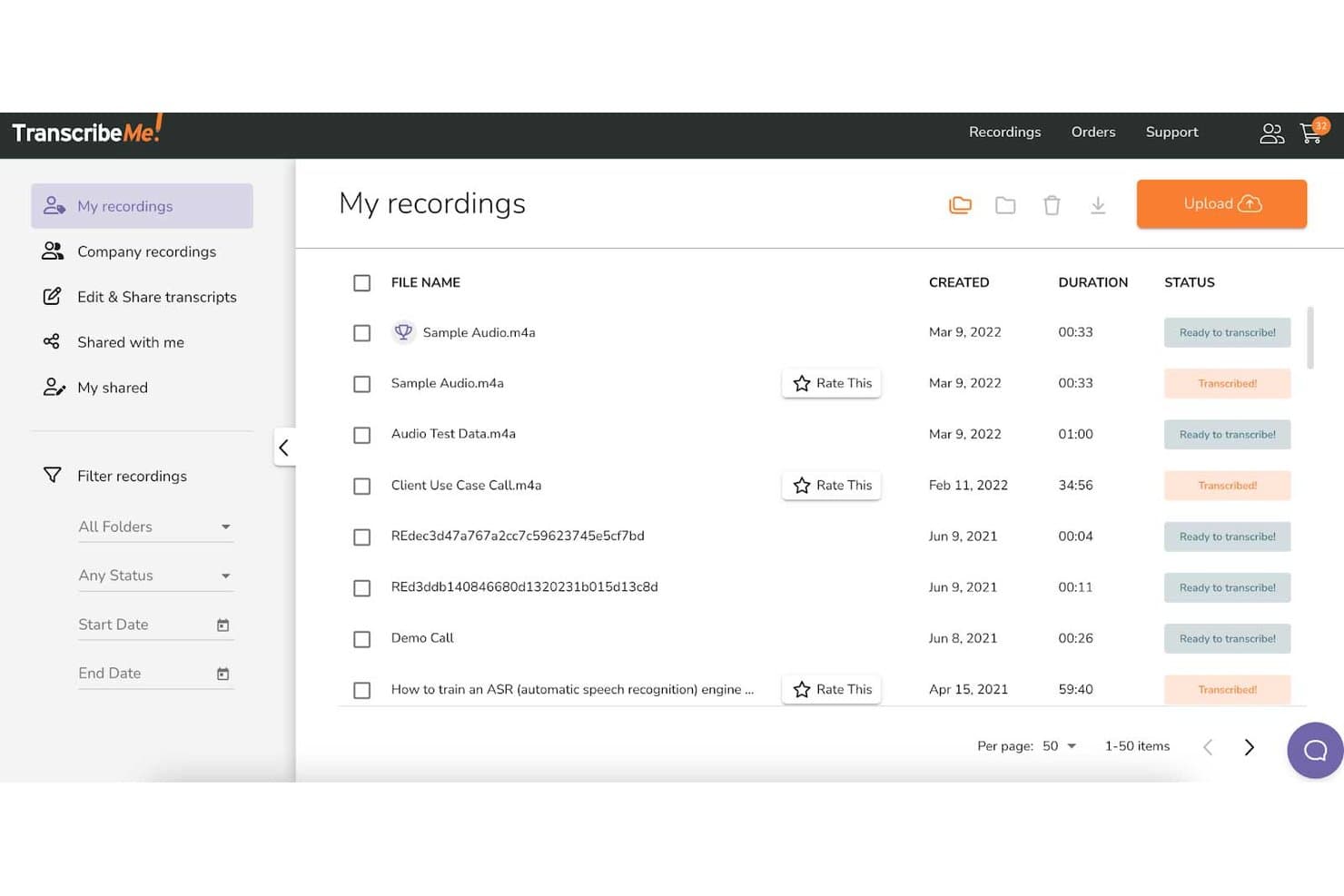The width and height of the screenshot is (1344, 896).
Task: Click Transcribed status for Client Use Case Call
Action: tap(1227, 485)
